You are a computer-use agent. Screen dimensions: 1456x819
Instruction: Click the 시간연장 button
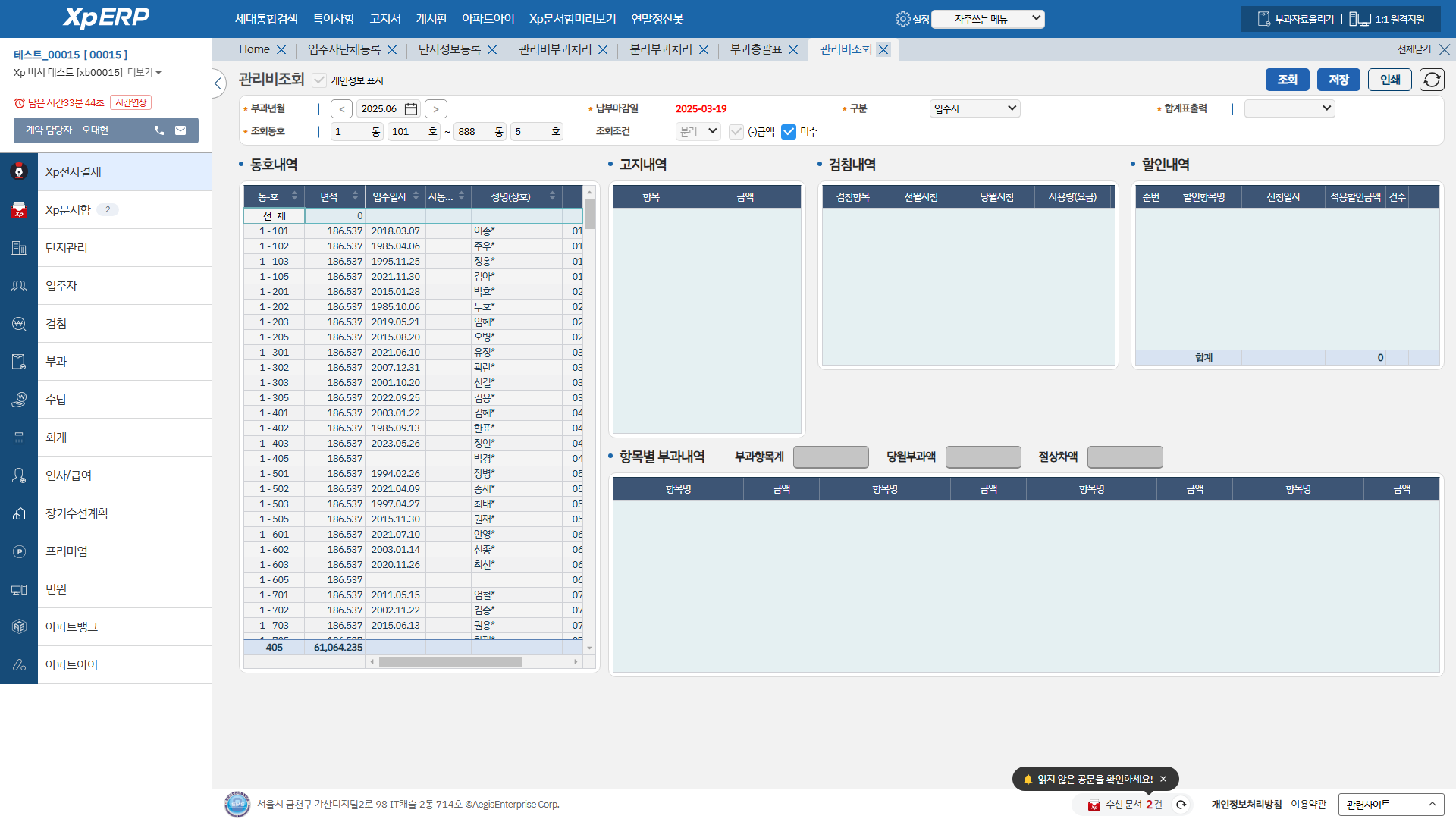coord(131,102)
